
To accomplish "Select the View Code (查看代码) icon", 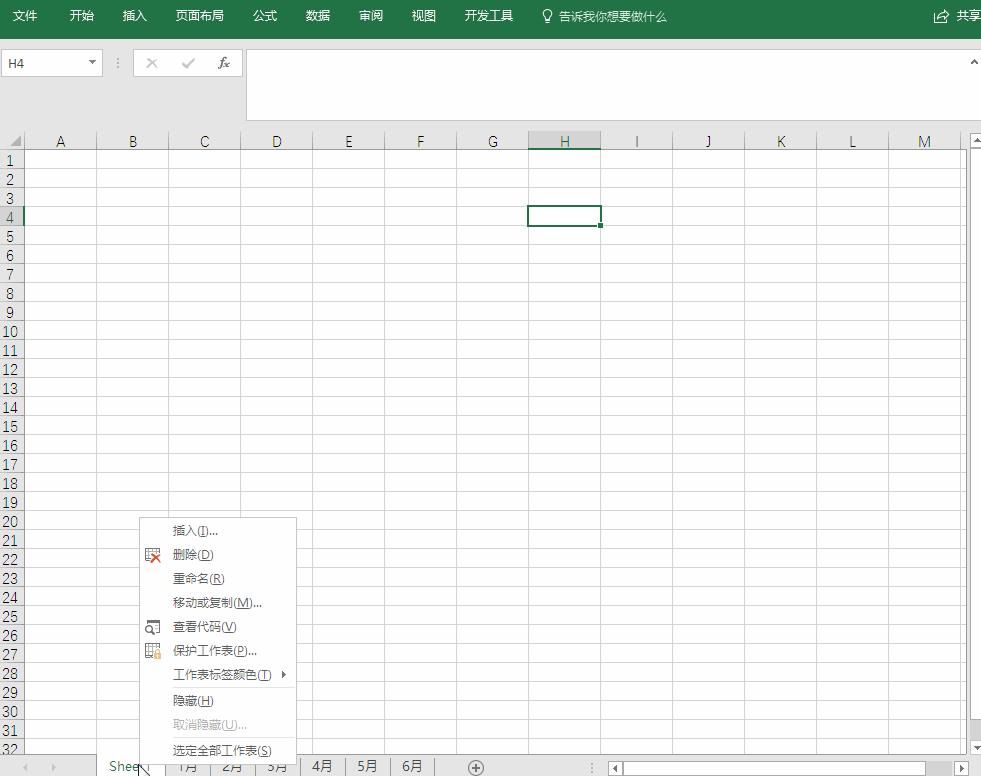I will (153, 627).
